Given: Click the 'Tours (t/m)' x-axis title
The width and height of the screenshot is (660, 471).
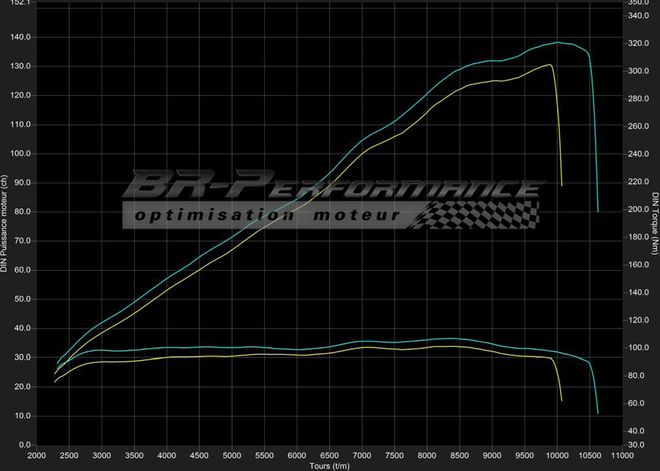Looking at the screenshot, I should tap(329, 465).
